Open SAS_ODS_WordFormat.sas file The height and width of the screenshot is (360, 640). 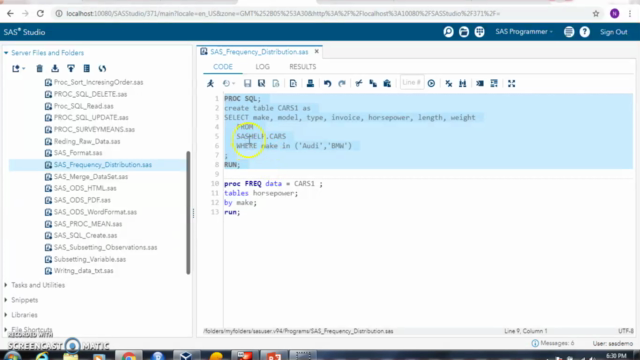pos(95,212)
